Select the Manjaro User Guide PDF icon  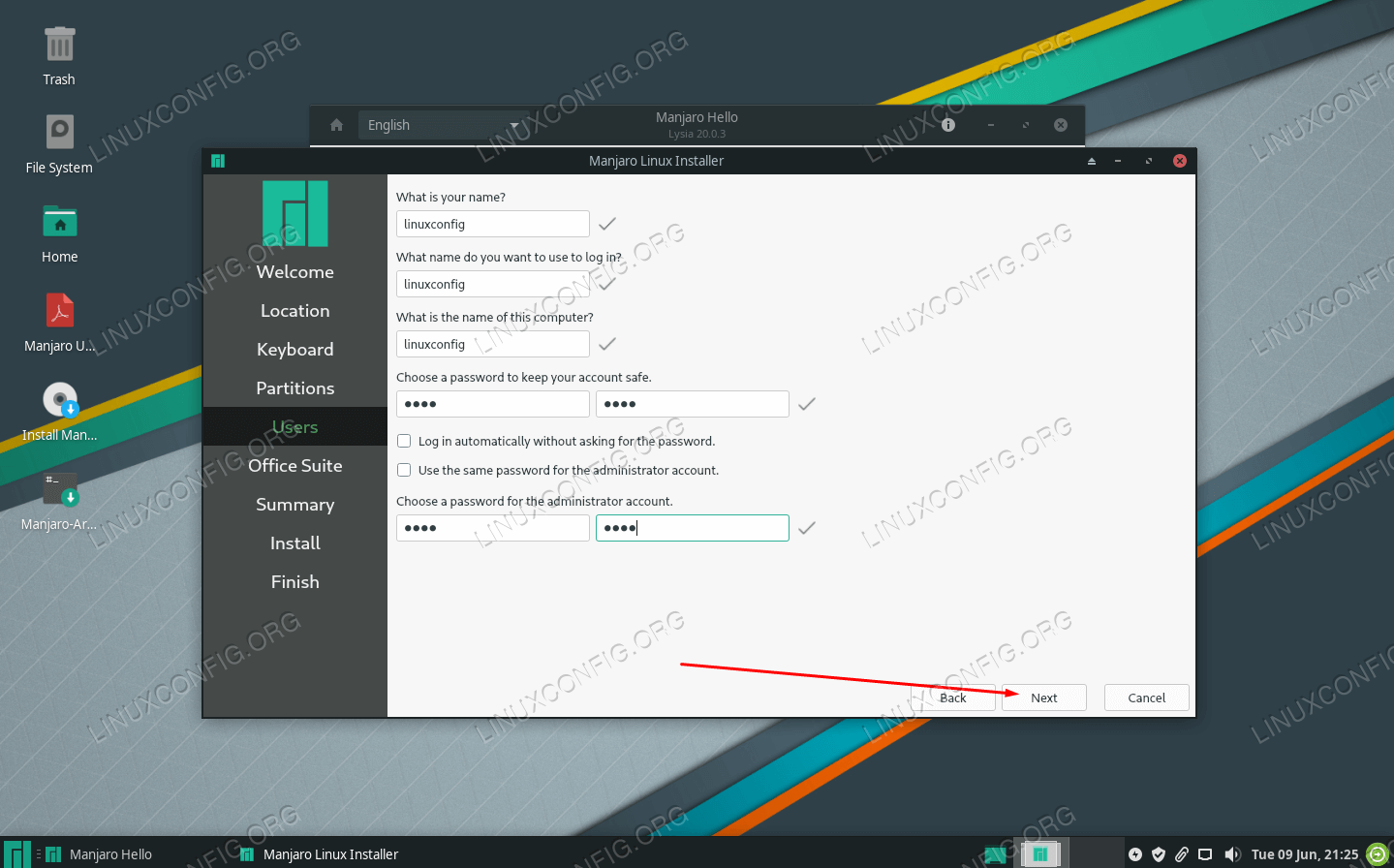[x=59, y=323]
